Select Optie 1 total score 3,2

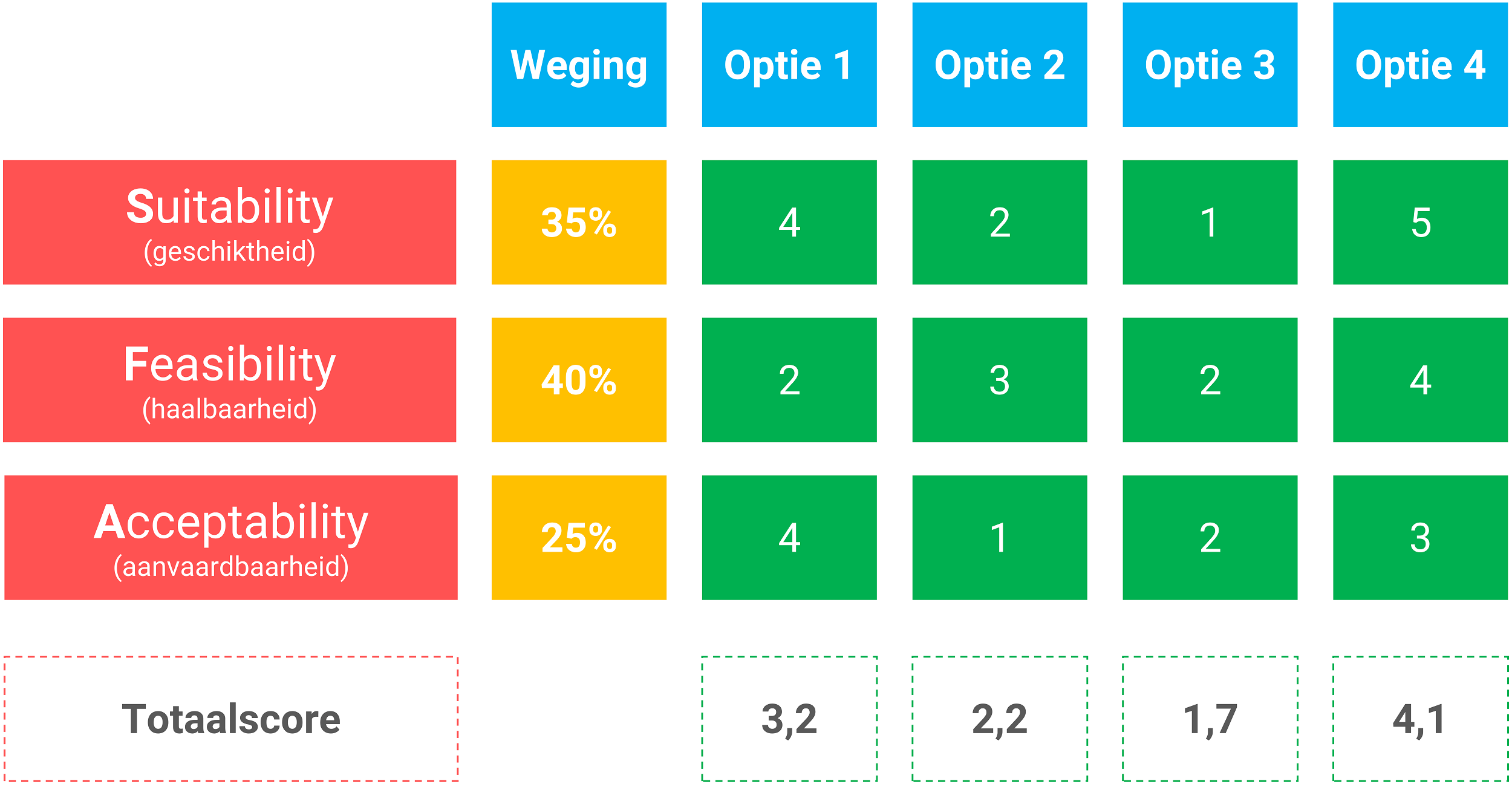pyautogui.click(x=789, y=719)
